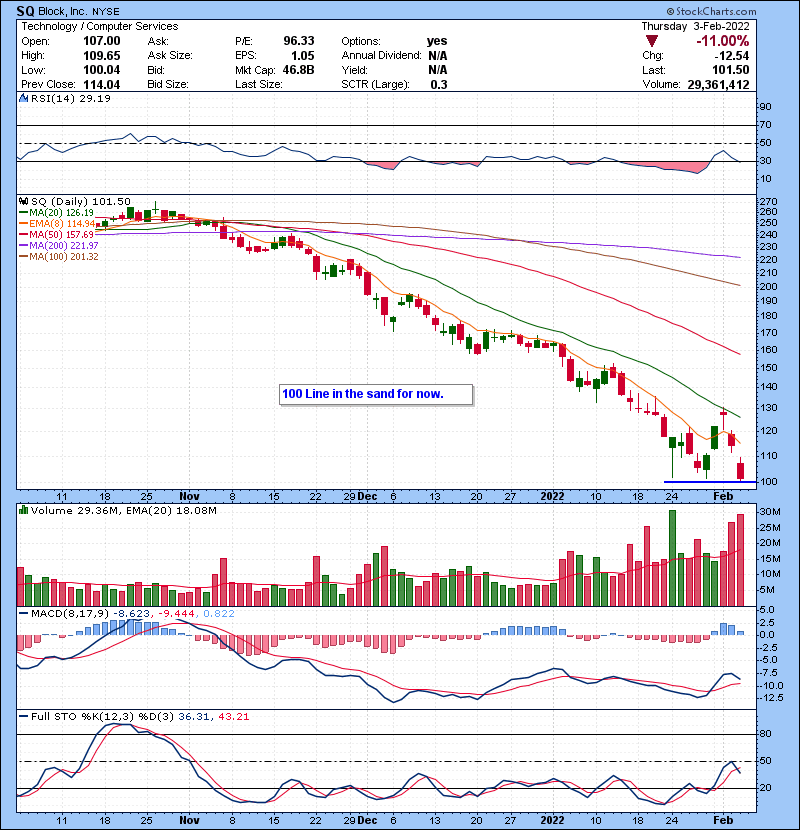Click the 270 price axis label

768,202
